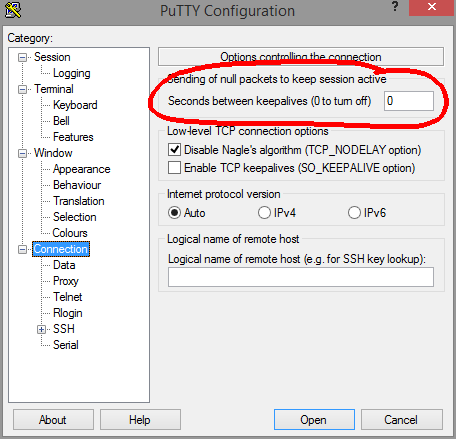The height and width of the screenshot is (439, 456).
Task: Click the seconds between keepalives field
Action: (409, 101)
